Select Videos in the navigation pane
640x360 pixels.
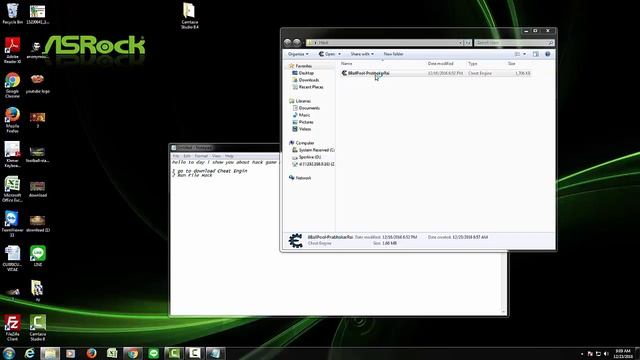(305, 129)
